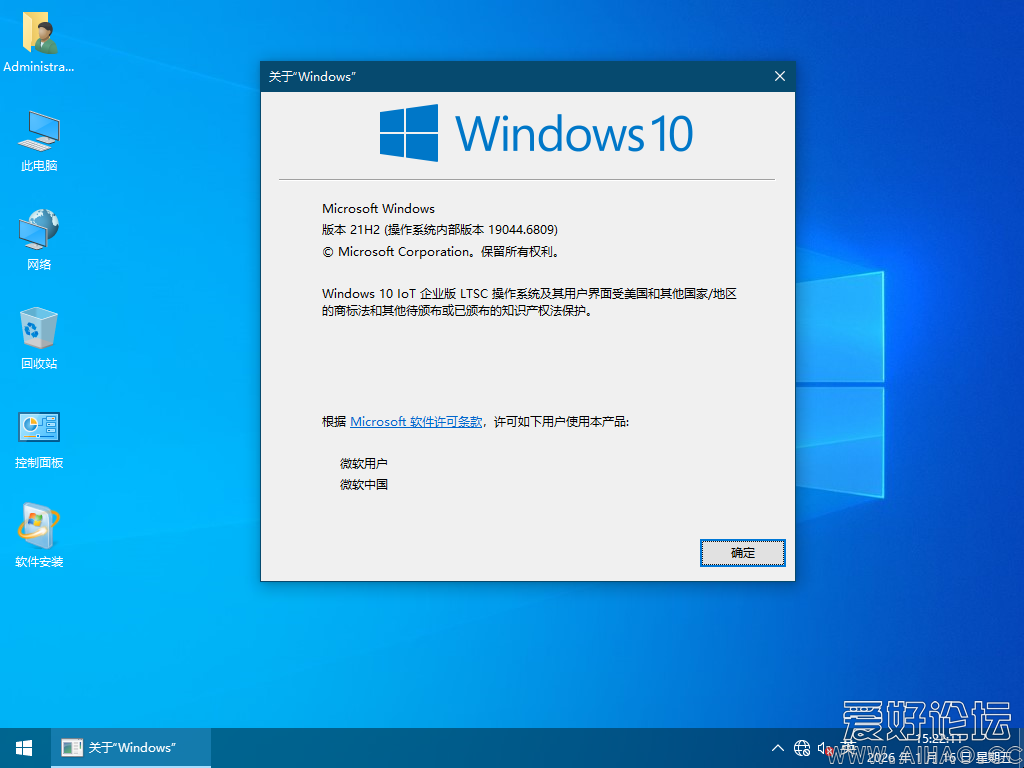Click the Microsoft Windows heading text
This screenshot has height=768, width=1024.
(x=378, y=209)
